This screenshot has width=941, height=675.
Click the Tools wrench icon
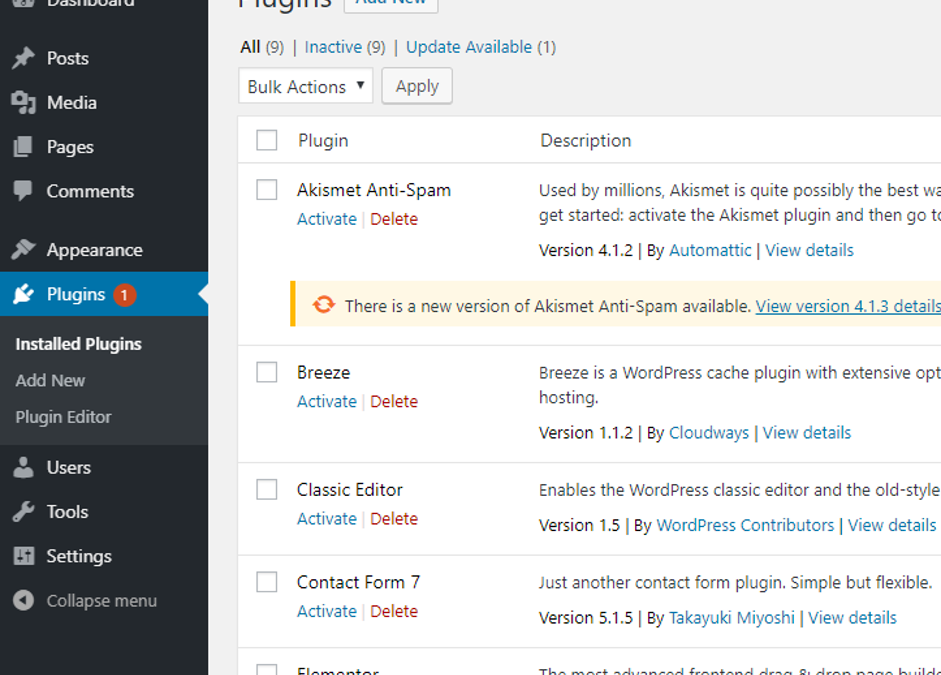click(23, 512)
